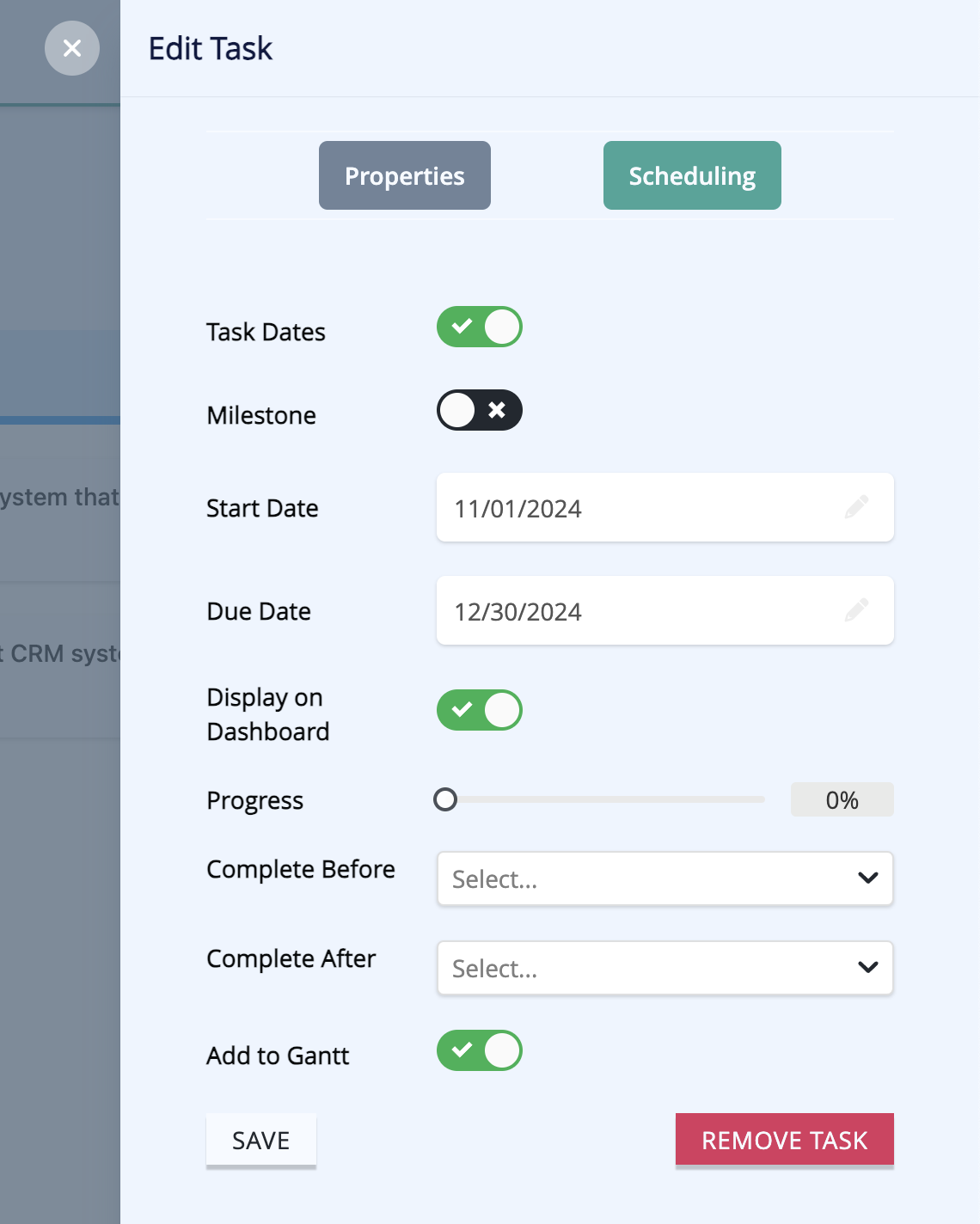Image resolution: width=980 pixels, height=1224 pixels.
Task: Turn off Display on Dashboard
Action: (480, 710)
